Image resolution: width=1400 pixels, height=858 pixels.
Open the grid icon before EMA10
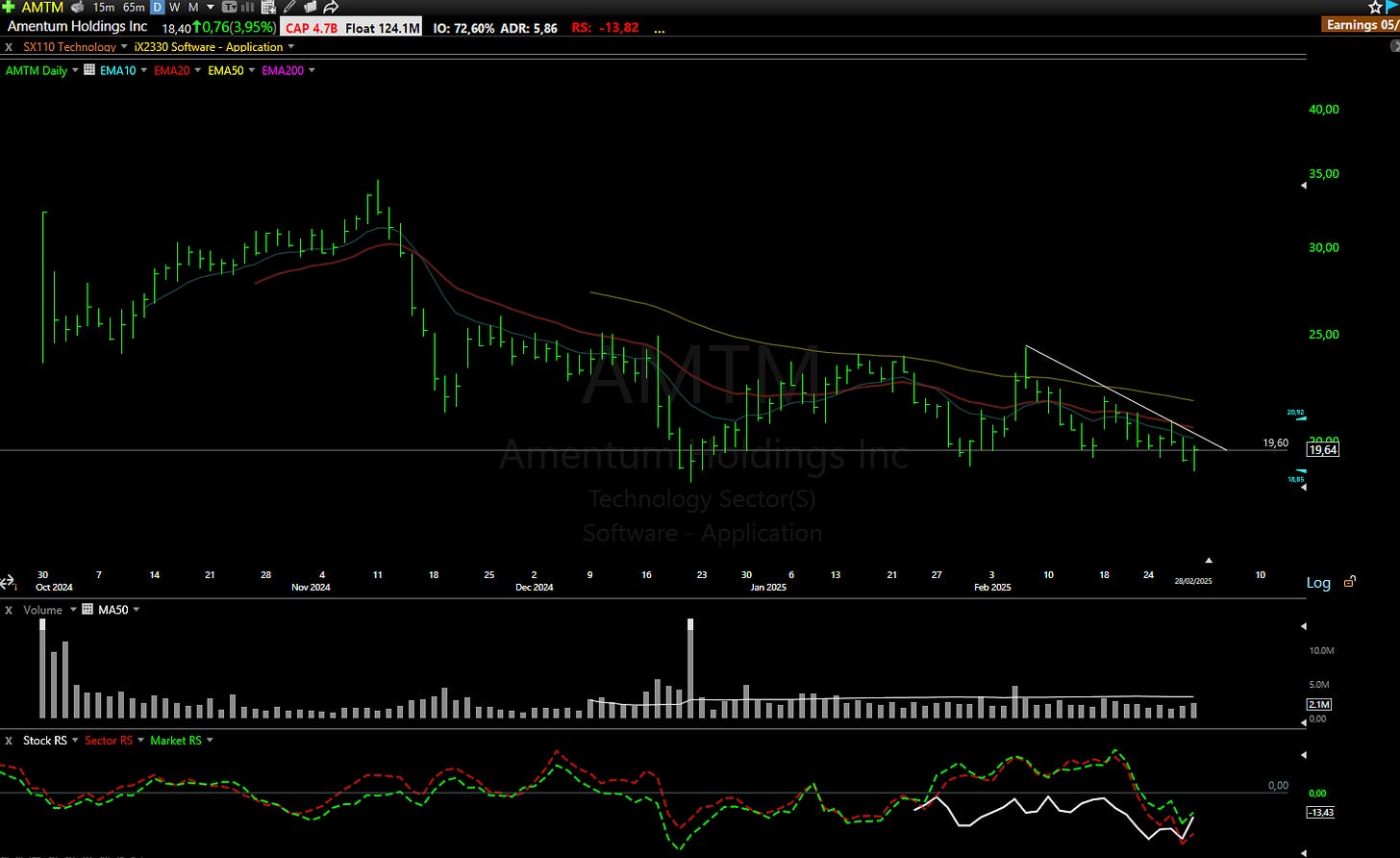click(x=89, y=70)
